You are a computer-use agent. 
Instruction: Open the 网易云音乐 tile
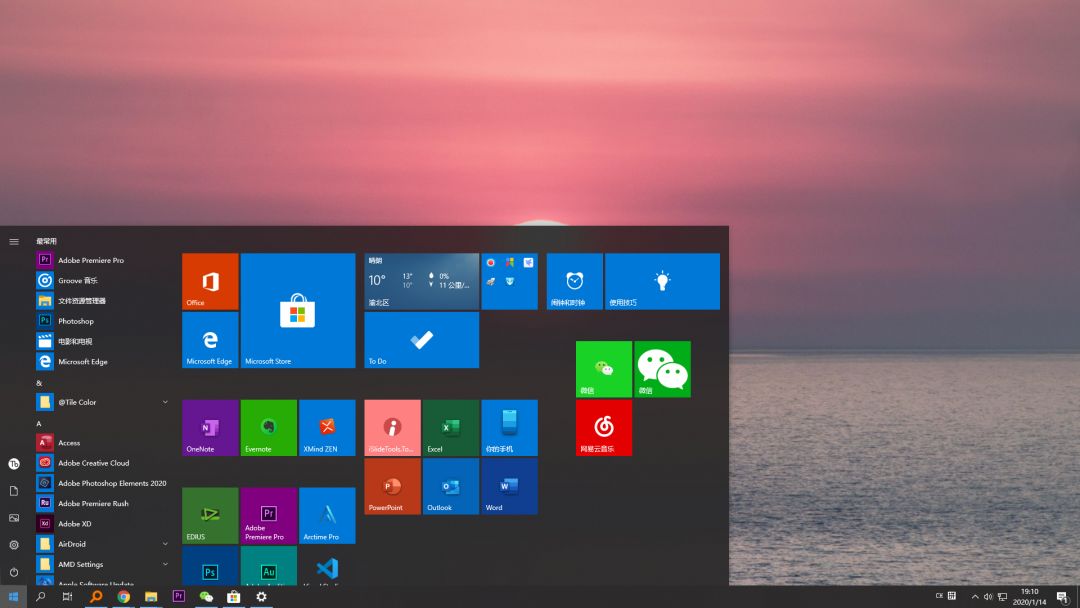(x=603, y=428)
